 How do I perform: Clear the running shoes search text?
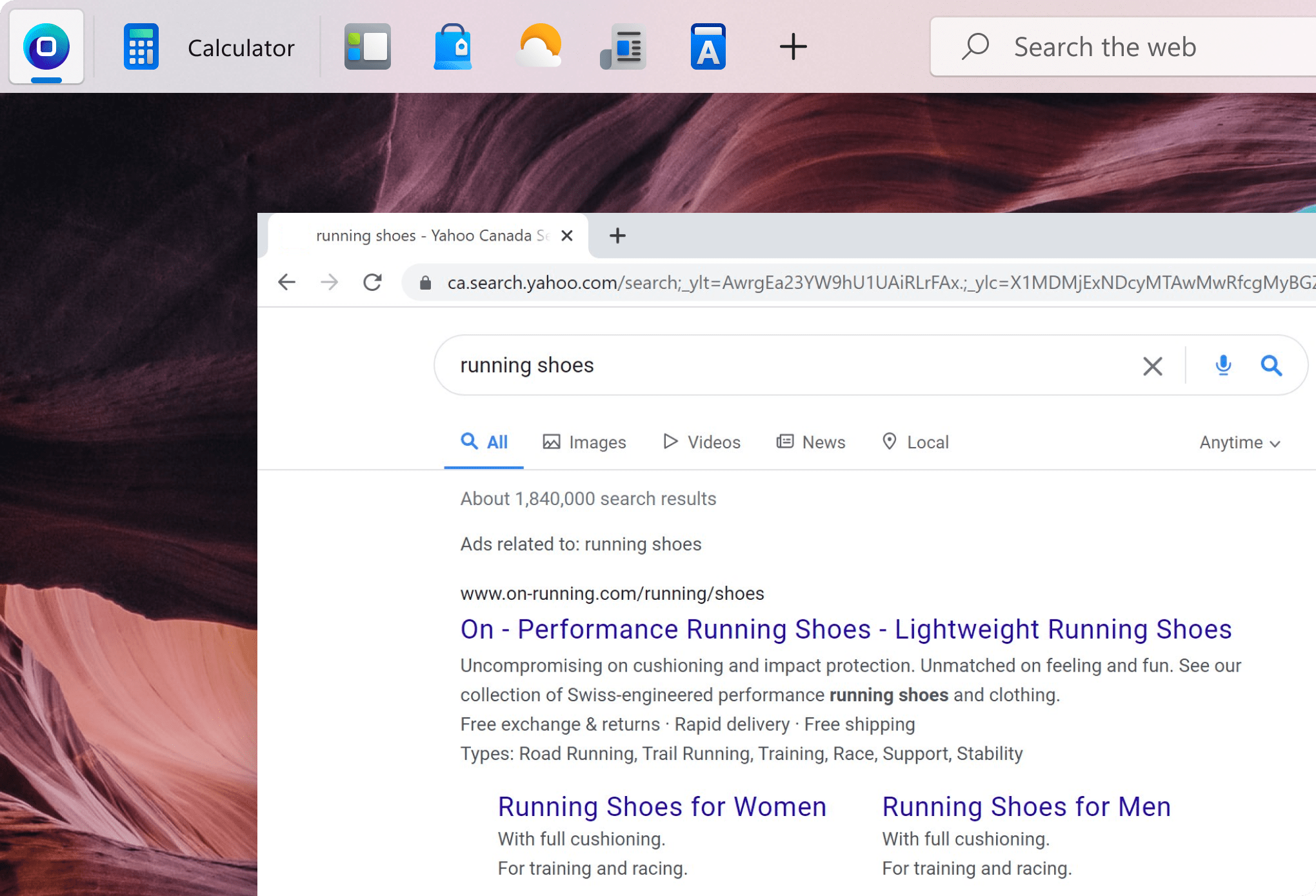[x=1152, y=366]
